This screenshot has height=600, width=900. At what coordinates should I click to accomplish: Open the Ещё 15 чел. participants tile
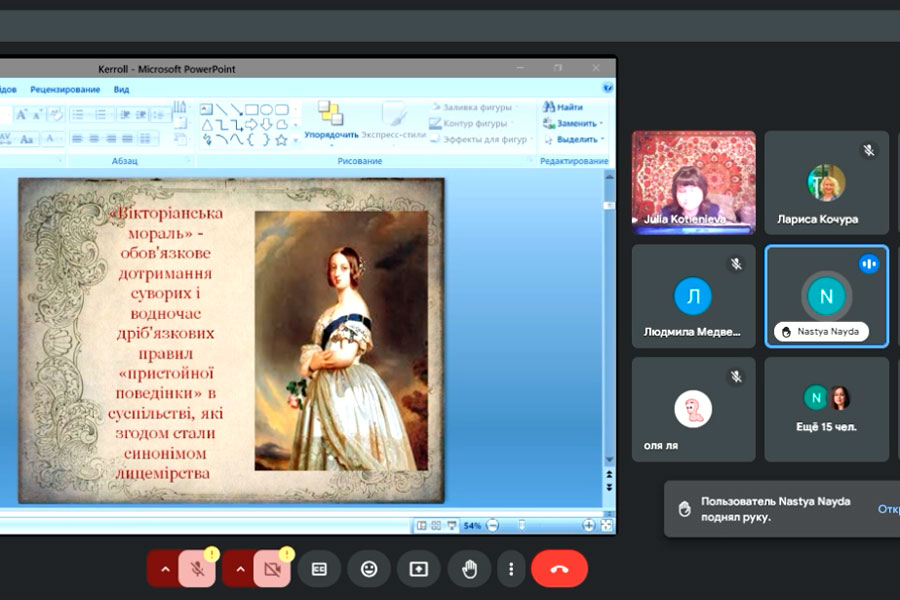coord(826,408)
